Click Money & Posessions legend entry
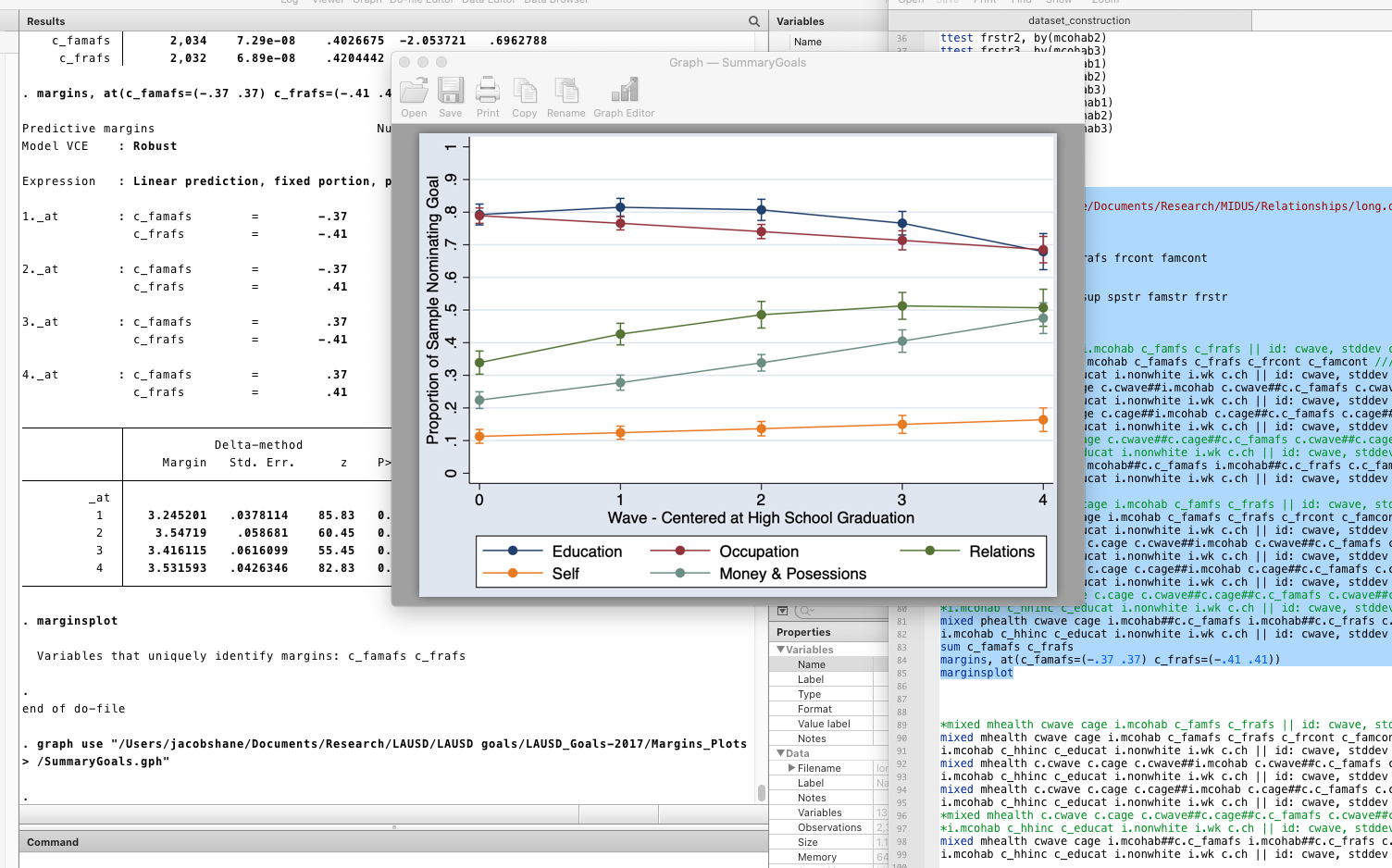The width and height of the screenshot is (1392, 868). [793, 574]
